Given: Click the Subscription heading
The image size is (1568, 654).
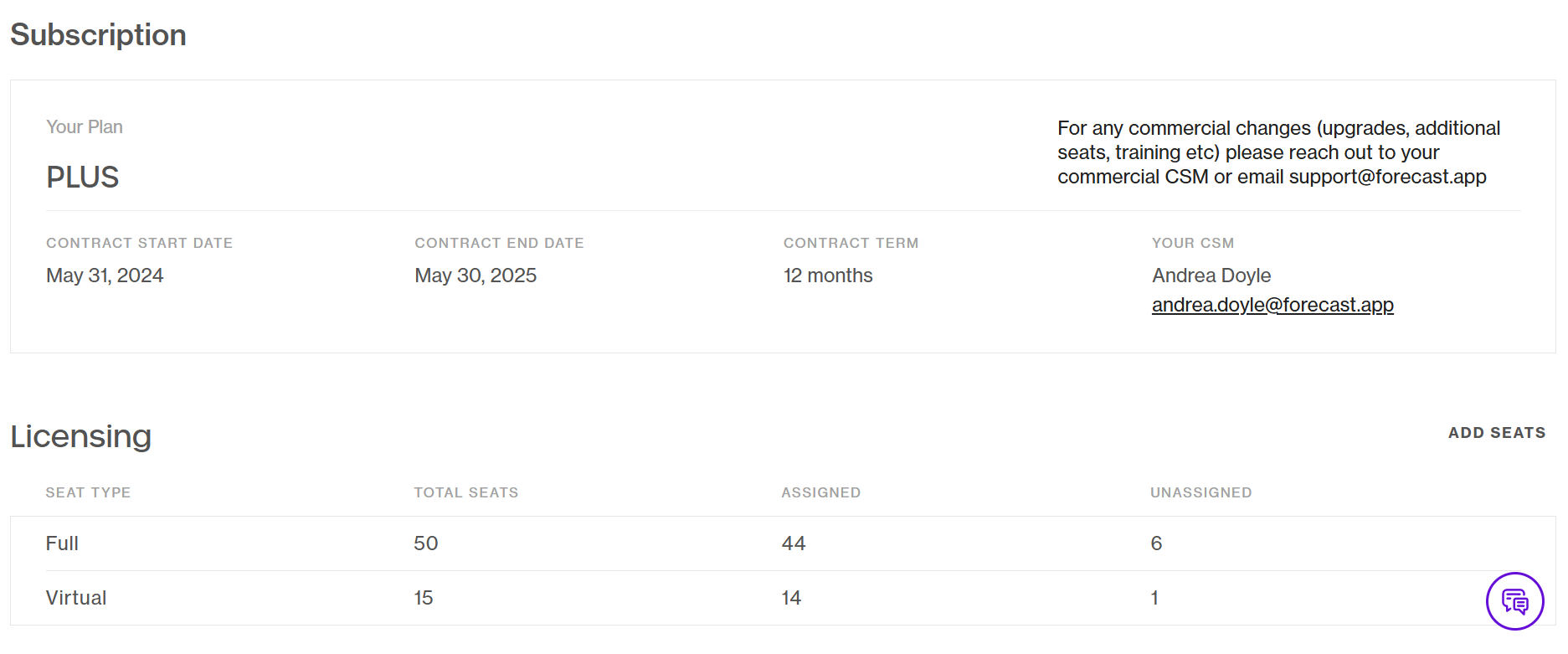Looking at the screenshot, I should pos(98,35).
